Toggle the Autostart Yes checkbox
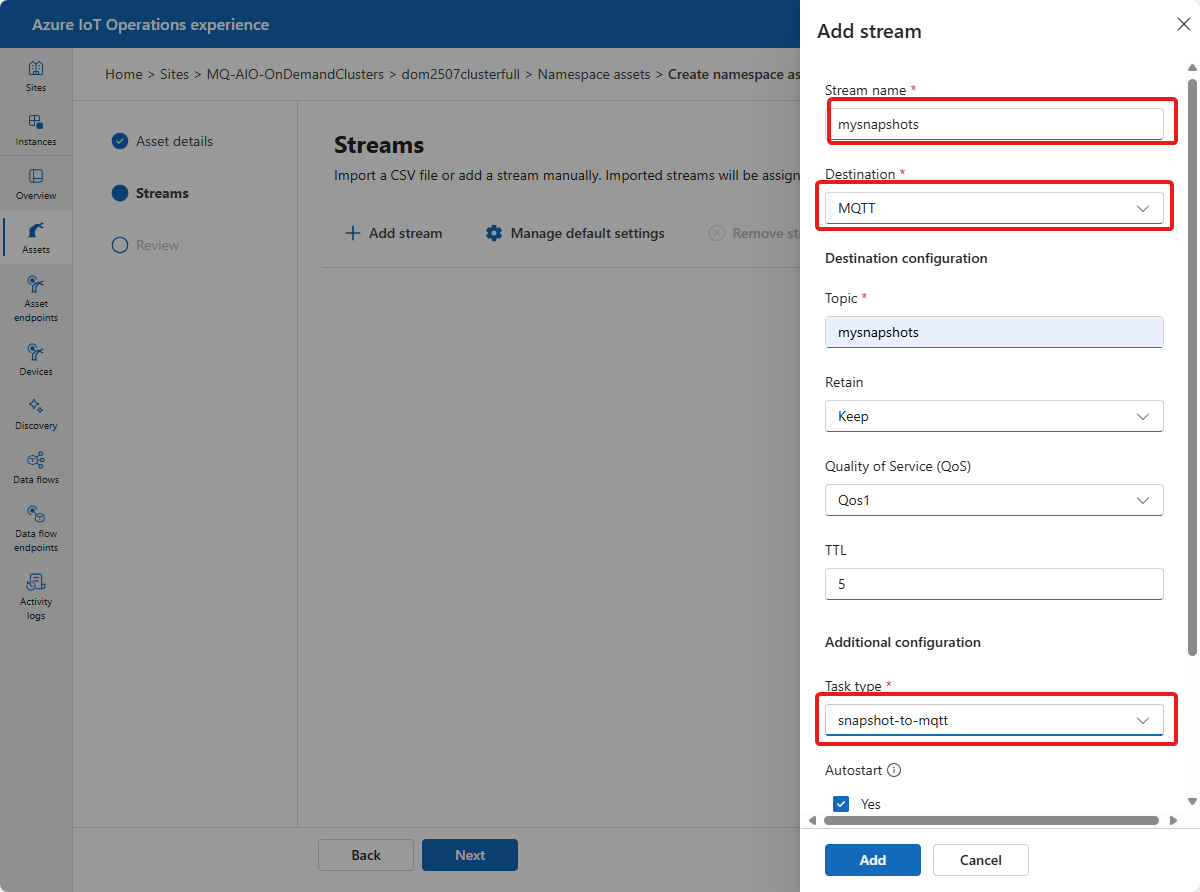 841,804
